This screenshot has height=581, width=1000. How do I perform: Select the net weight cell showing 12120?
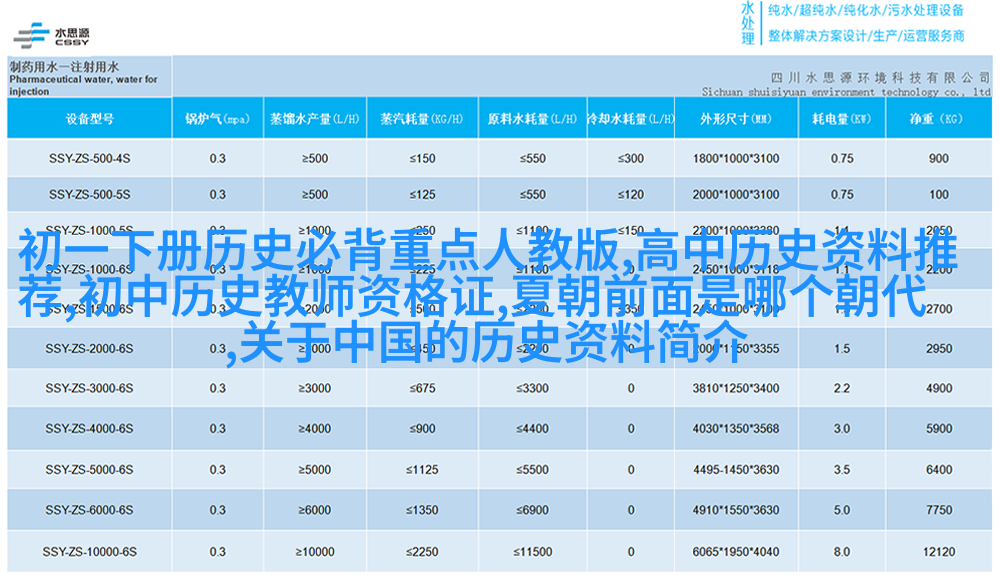(x=938, y=552)
